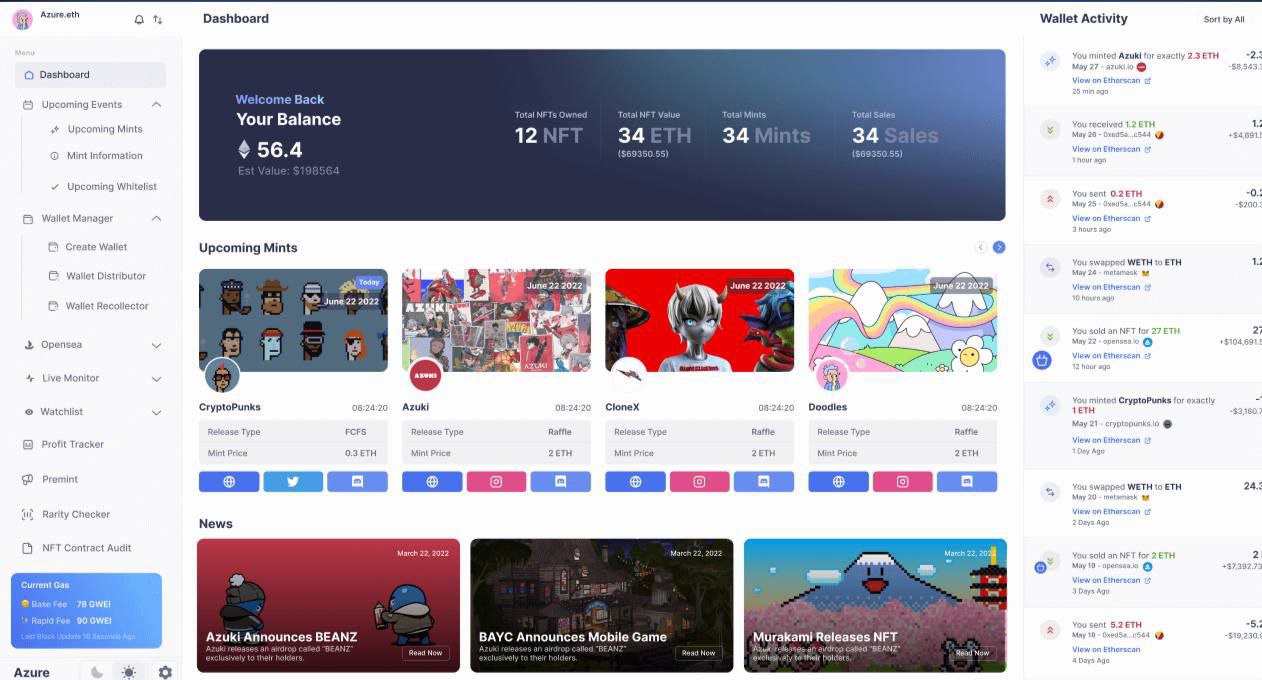Open the CryptoPunks mint banner image
This screenshot has width=1262, height=680.
pyautogui.click(x=293, y=320)
